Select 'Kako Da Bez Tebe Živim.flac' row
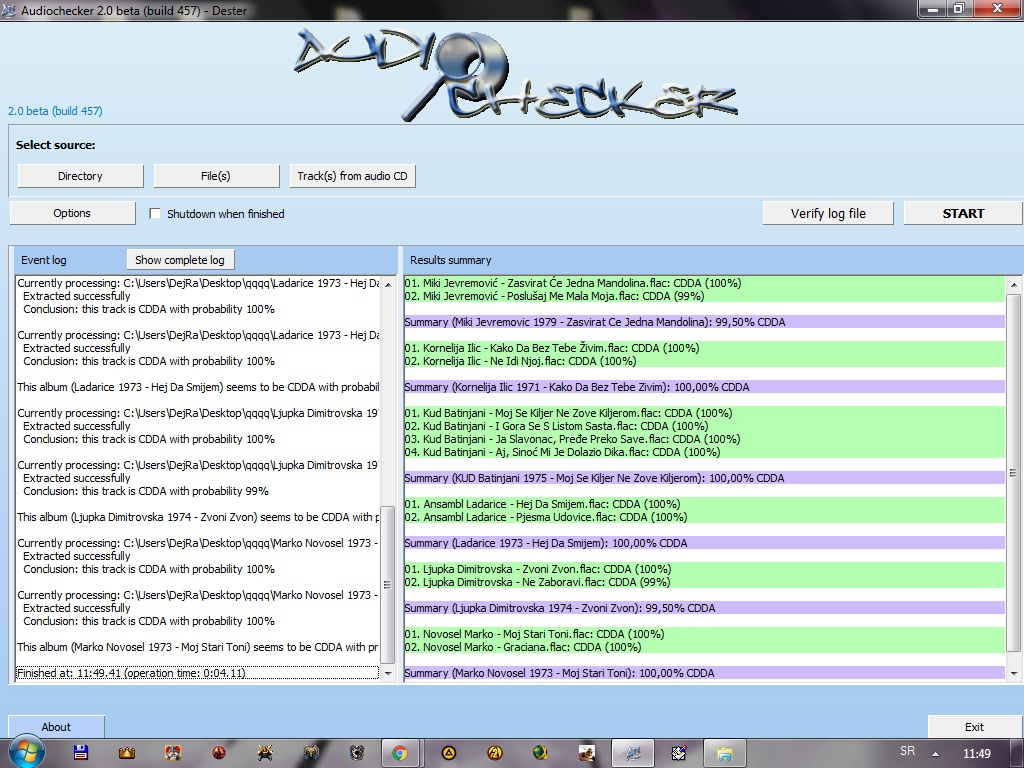The width and height of the screenshot is (1024, 768). 704,348
